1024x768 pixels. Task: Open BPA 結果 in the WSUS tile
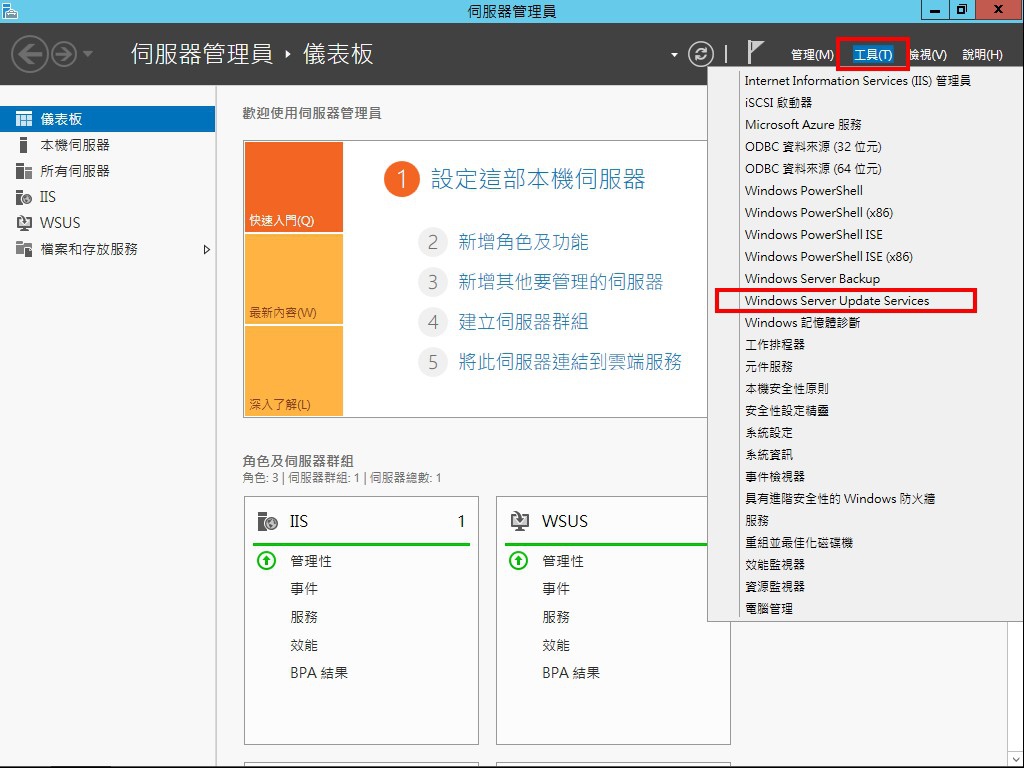click(571, 673)
